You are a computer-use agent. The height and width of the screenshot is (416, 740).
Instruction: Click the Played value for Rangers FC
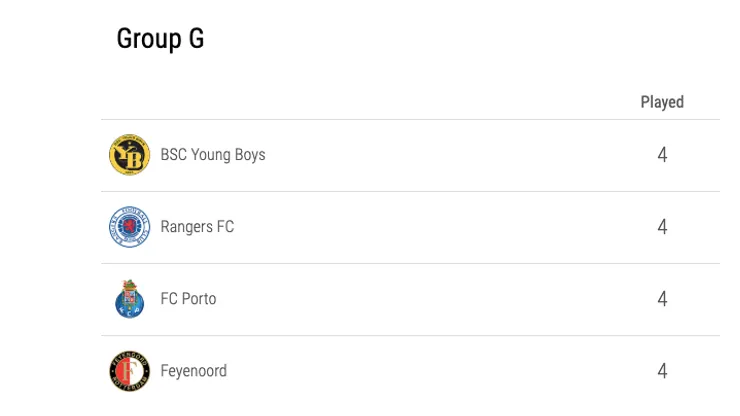click(x=662, y=227)
